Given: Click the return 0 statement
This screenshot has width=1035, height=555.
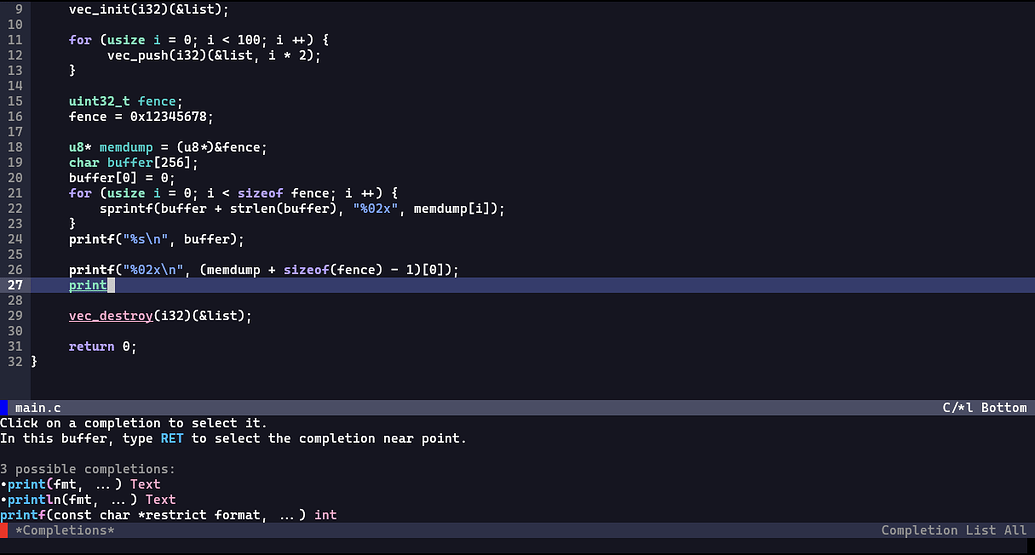Looking at the screenshot, I should (101, 346).
